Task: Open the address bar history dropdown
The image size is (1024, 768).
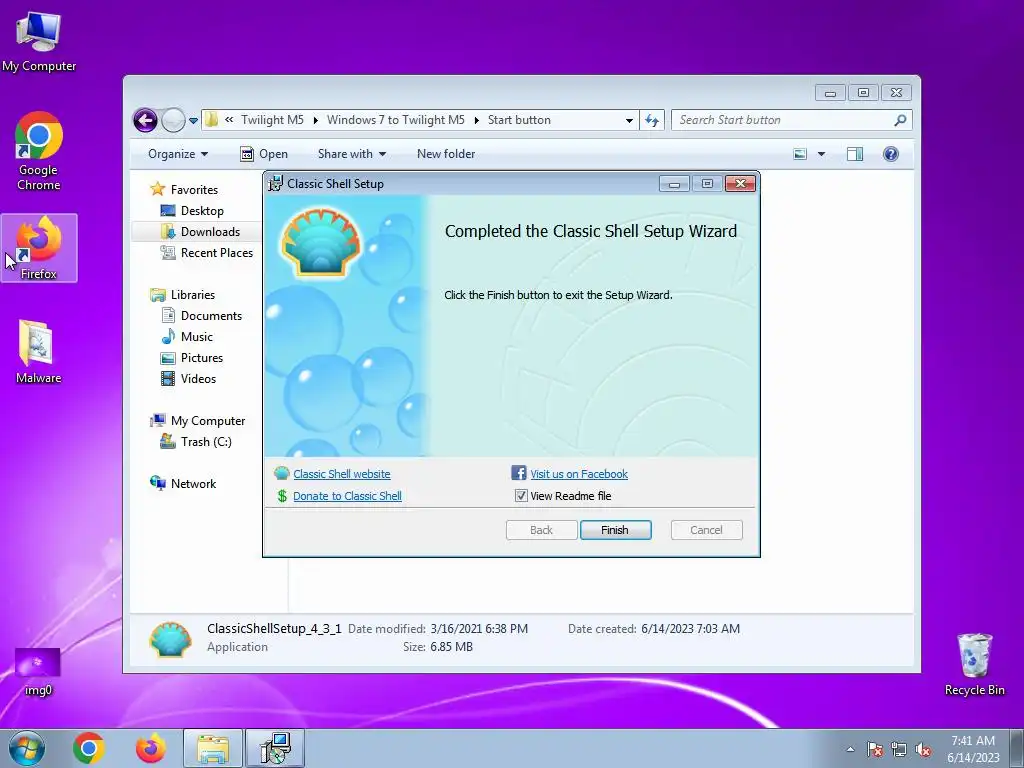Action: (x=629, y=120)
